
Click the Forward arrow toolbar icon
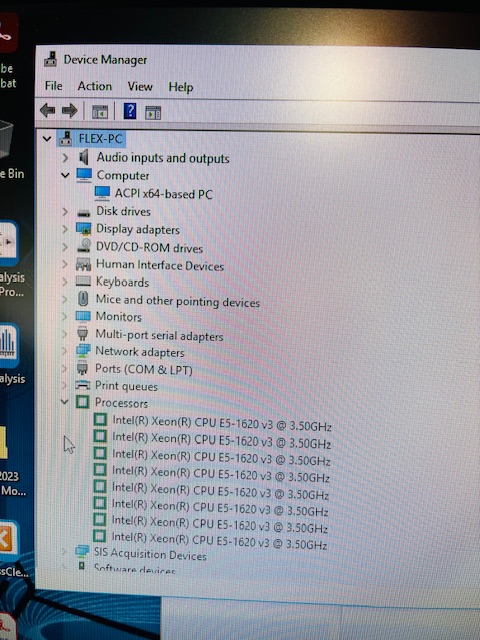pos(69,110)
